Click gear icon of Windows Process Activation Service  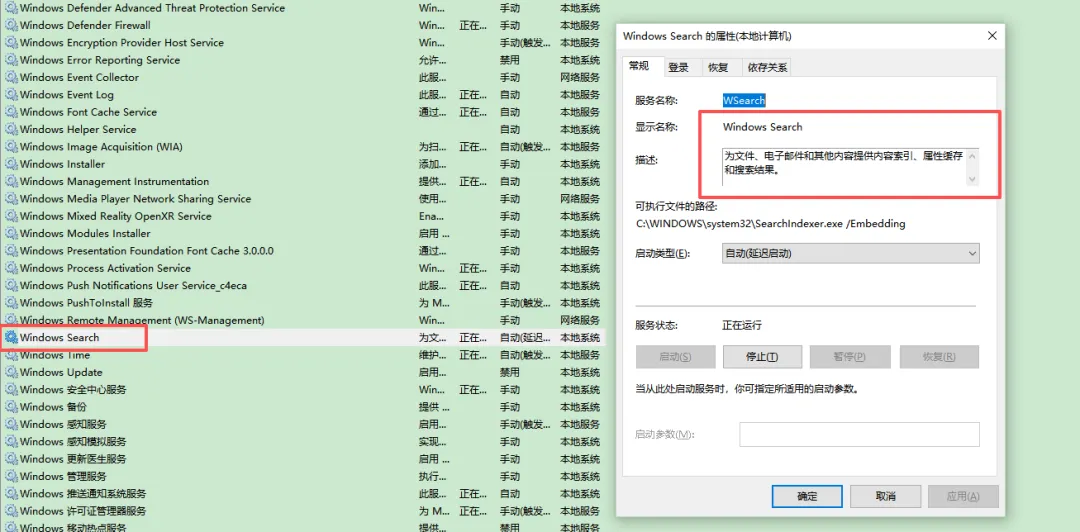click(x=12, y=268)
